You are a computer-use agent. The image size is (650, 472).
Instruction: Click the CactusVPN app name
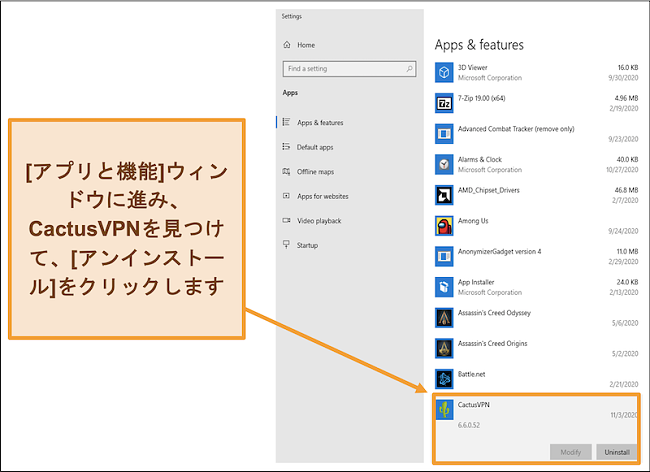(473, 405)
